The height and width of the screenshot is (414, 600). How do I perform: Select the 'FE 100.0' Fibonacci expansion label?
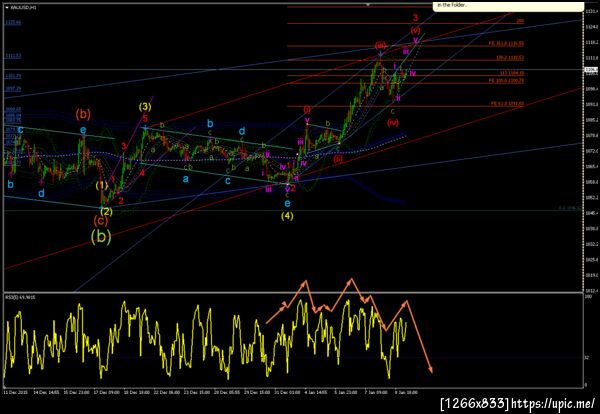pos(506,81)
